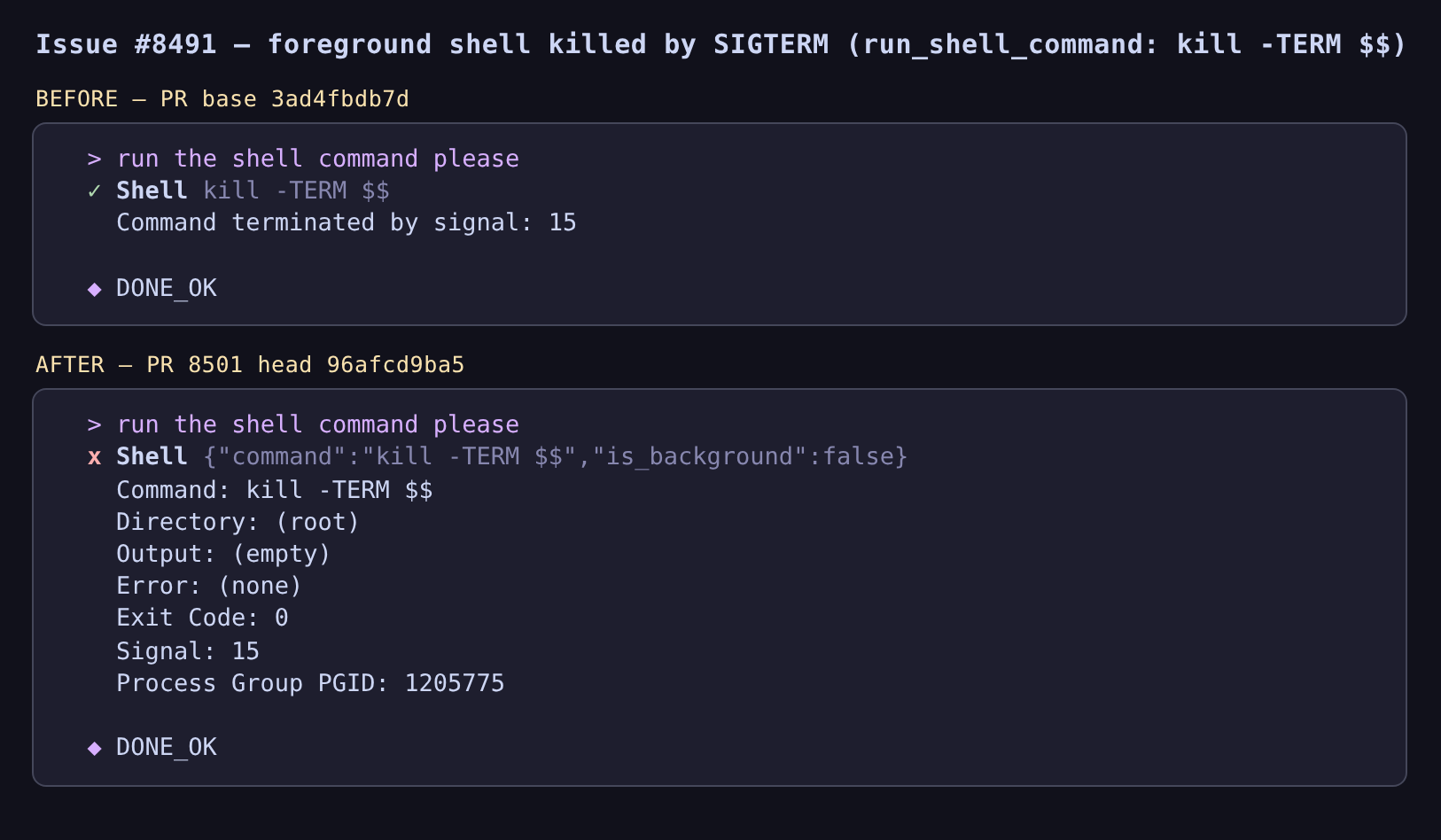Click the 'Signal: 15' output line
The image size is (1441, 840).
(188, 651)
